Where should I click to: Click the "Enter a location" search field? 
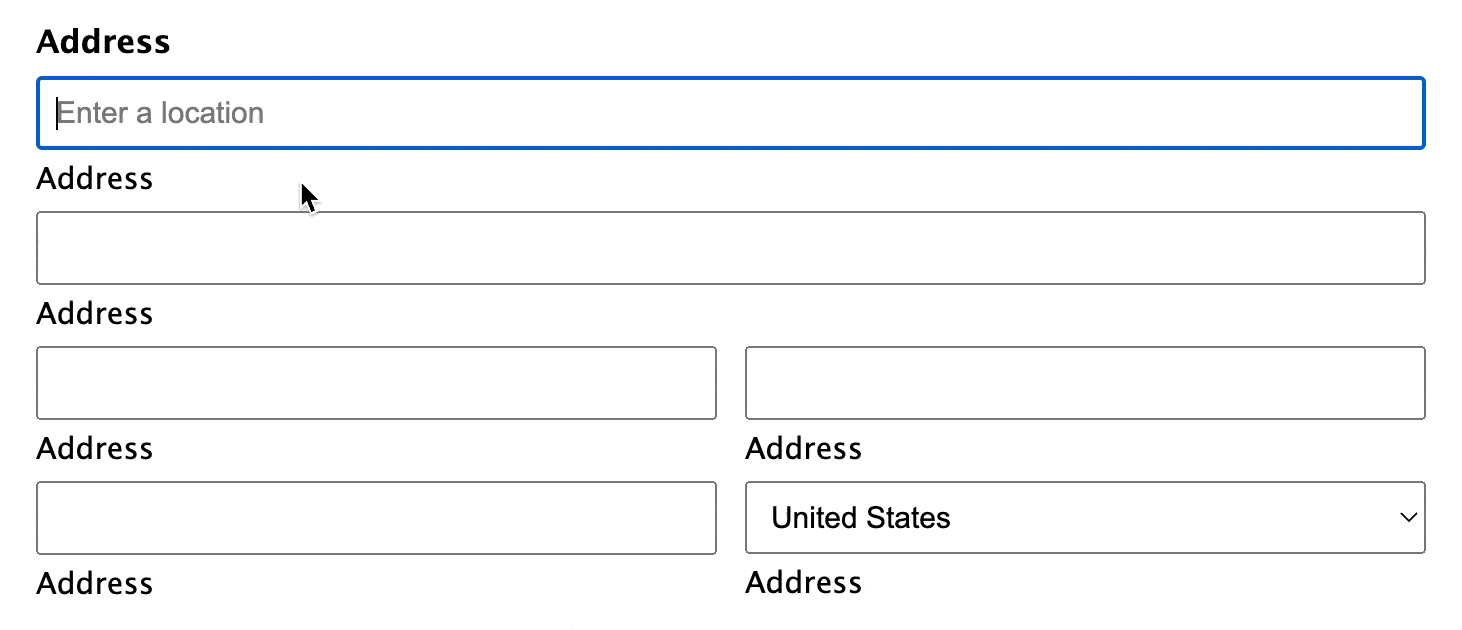click(x=730, y=113)
